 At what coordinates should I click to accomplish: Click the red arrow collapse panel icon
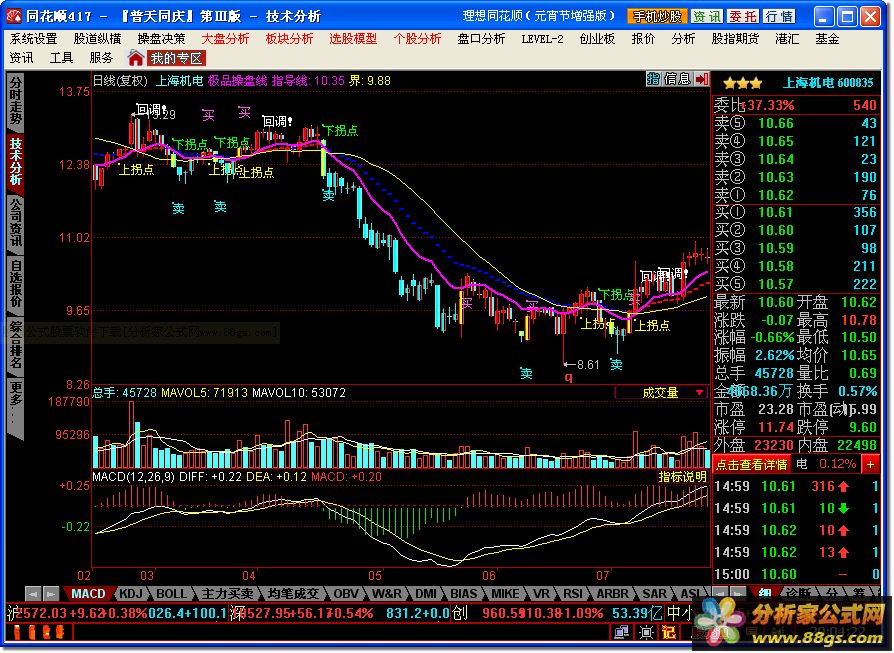tap(702, 79)
